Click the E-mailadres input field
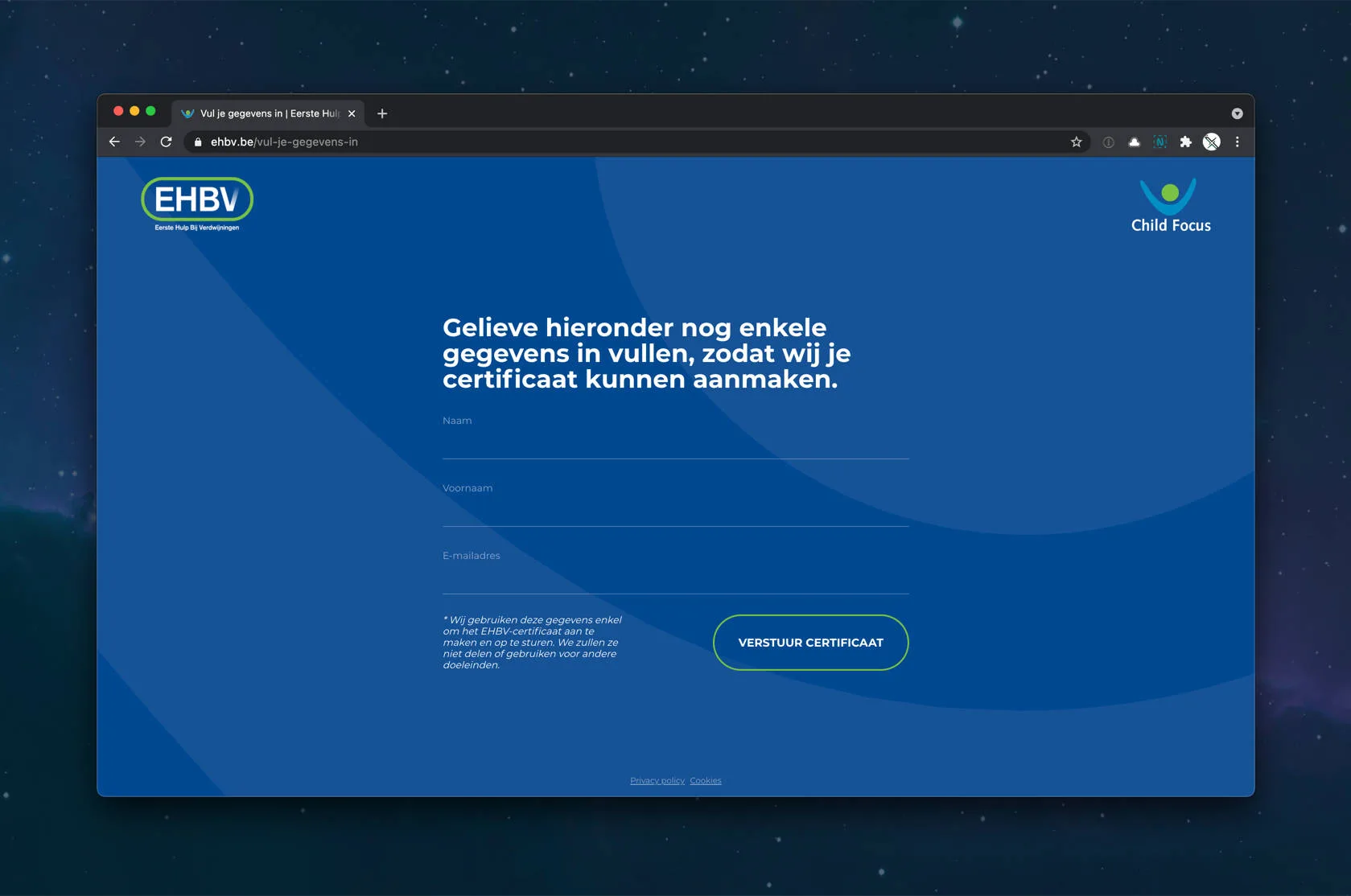Viewport: 1351px width, 896px height. pos(675,579)
